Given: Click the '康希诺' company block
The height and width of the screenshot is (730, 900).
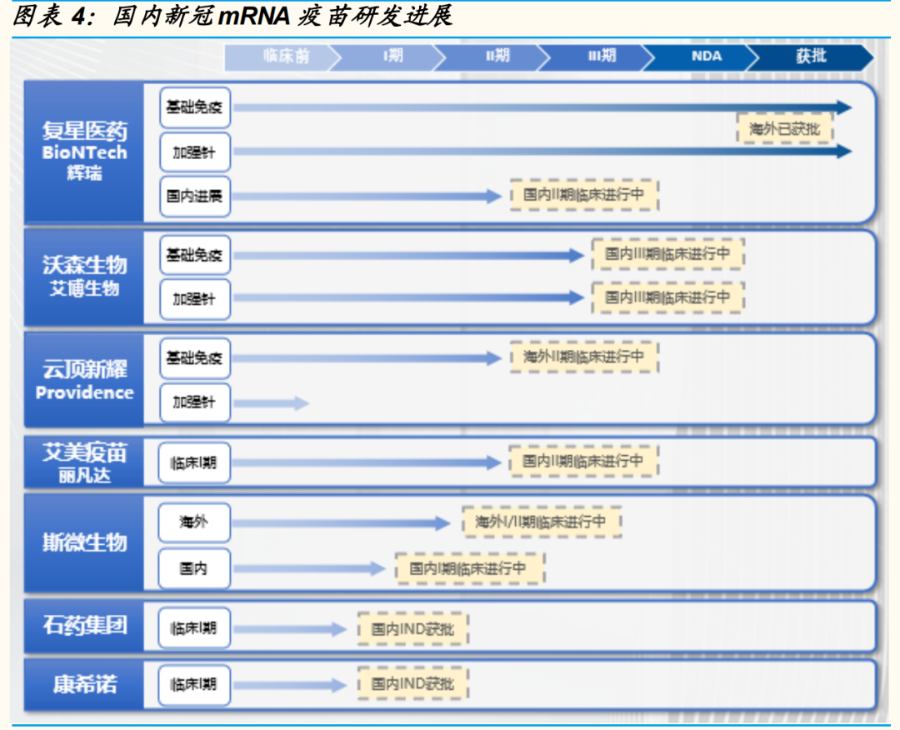Looking at the screenshot, I should (x=84, y=685).
